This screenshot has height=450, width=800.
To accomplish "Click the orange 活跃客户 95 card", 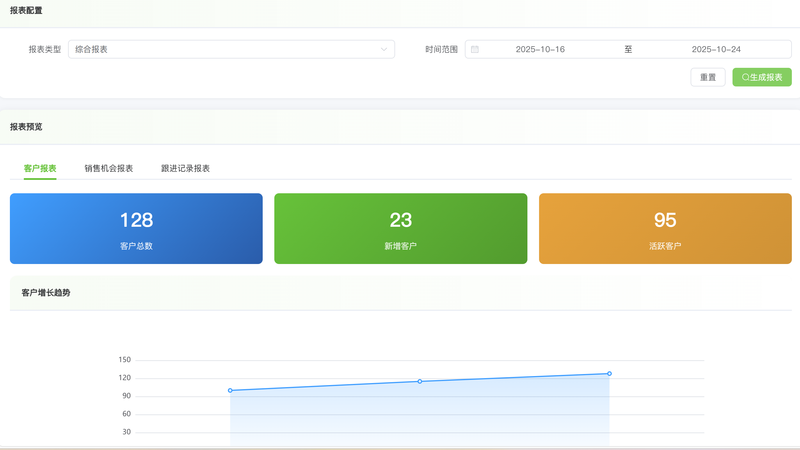I will (665, 228).
